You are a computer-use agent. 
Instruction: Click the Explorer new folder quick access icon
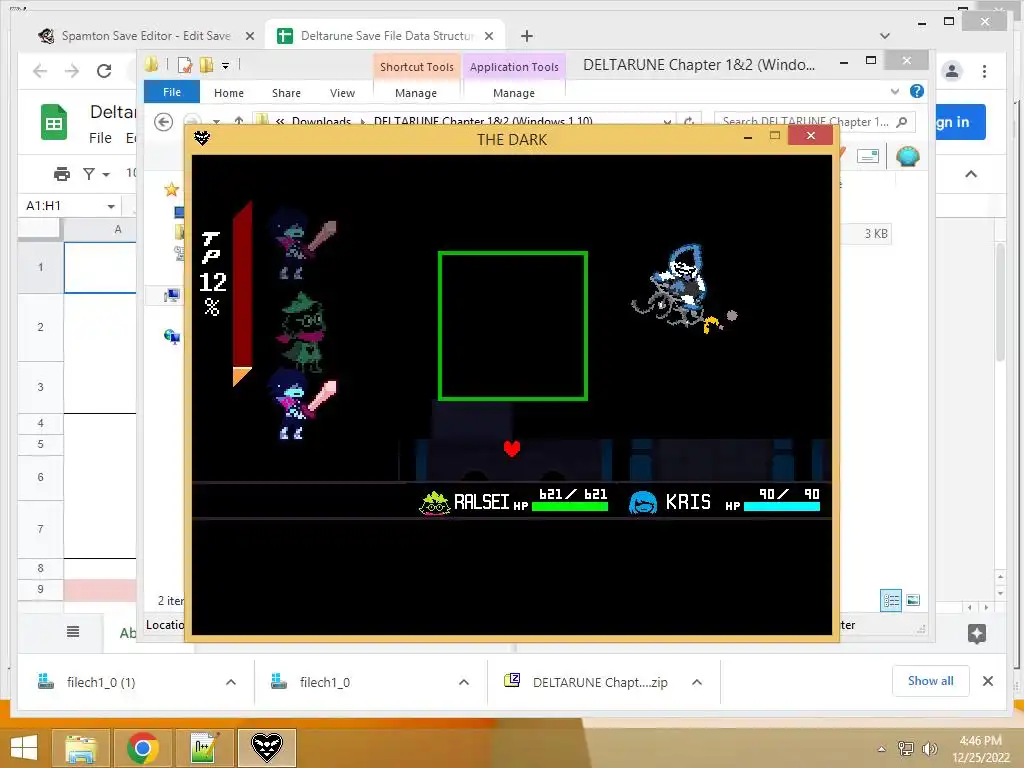point(206,65)
